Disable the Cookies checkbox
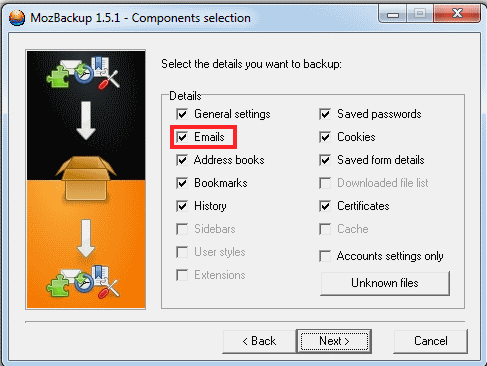487x366 pixels. click(x=325, y=137)
